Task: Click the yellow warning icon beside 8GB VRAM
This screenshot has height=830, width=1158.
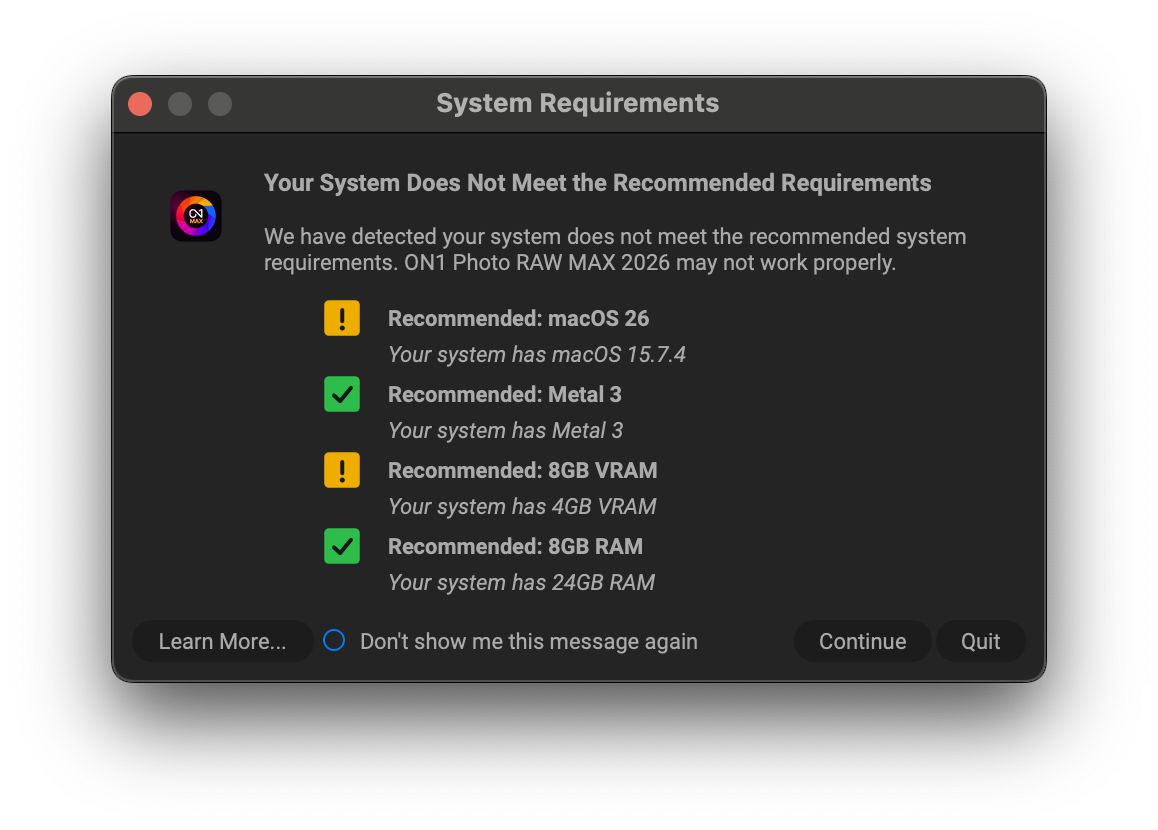Action: click(342, 470)
